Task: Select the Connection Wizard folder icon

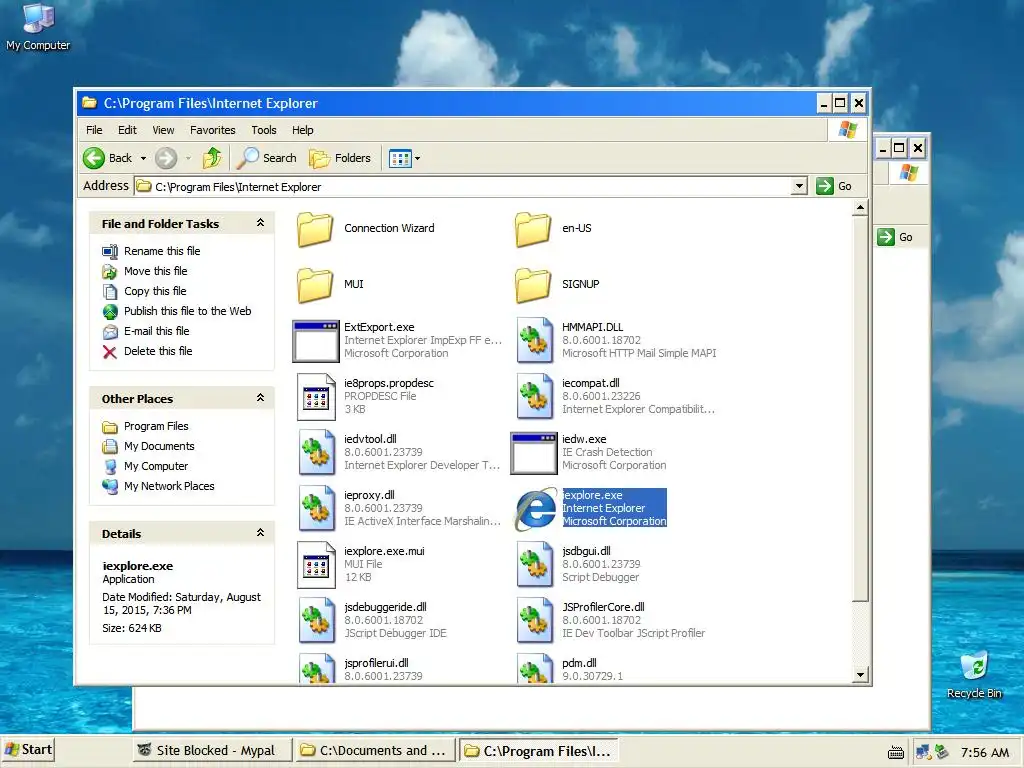Action: click(315, 229)
